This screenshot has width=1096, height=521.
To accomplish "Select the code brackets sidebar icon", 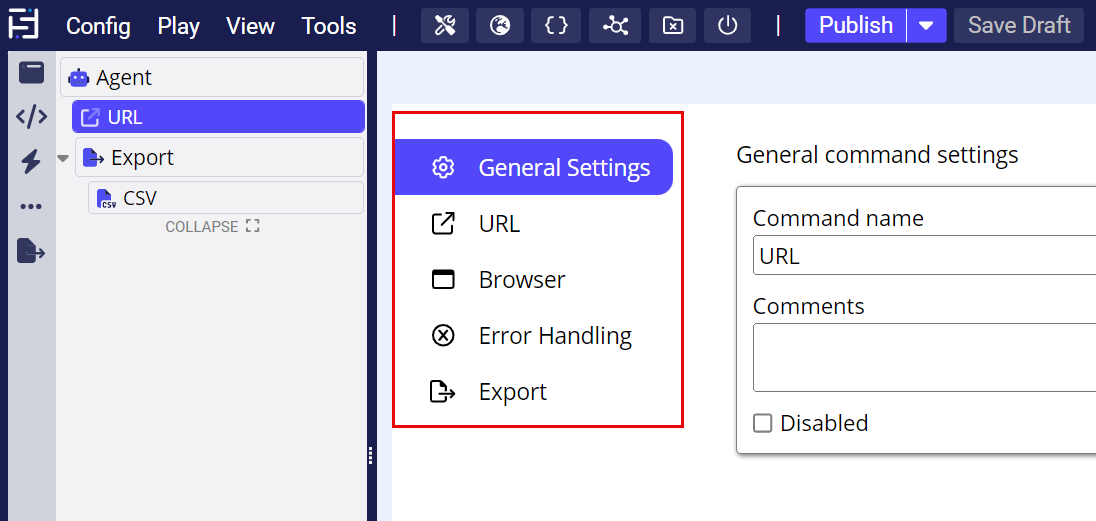I will click(31, 117).
